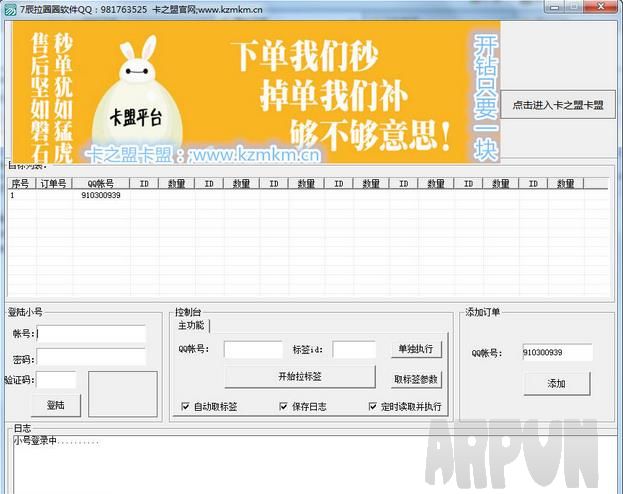The image size is (623, 494).
Task: Click the 登陆 button
Action: click(x=56, y=405)
